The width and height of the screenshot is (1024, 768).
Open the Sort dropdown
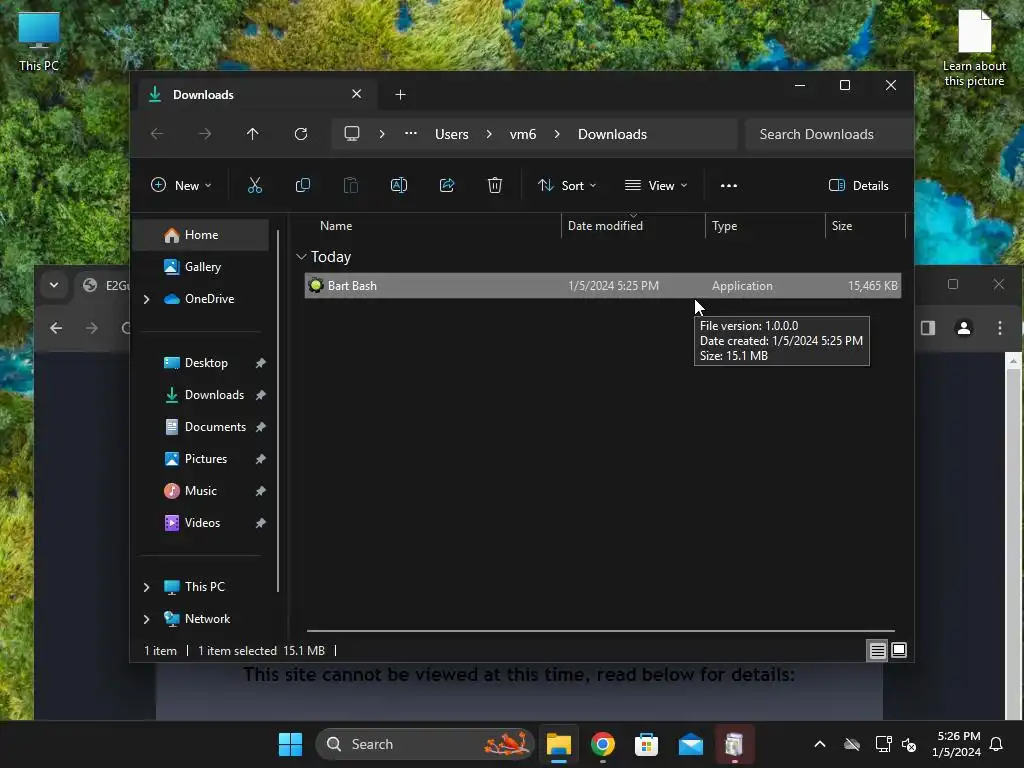pyautogui.click(x=567, y=185)
